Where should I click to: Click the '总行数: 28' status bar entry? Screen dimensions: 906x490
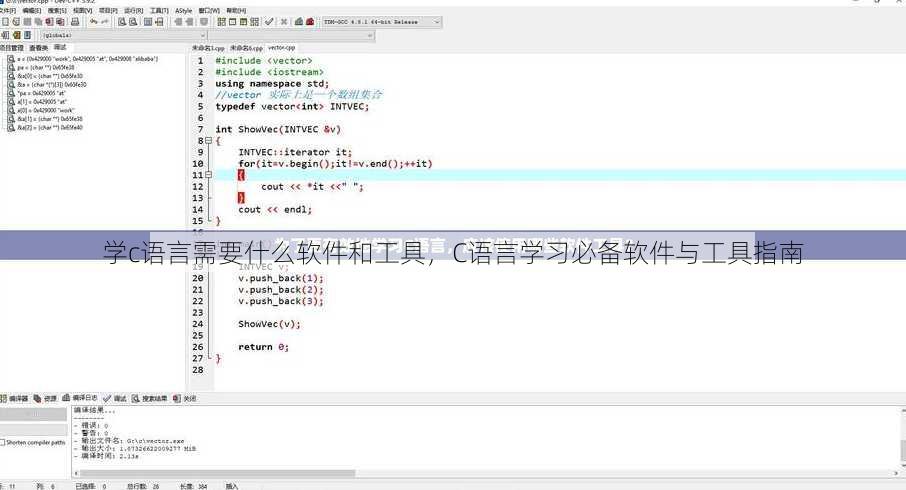[x=143, y=487]
